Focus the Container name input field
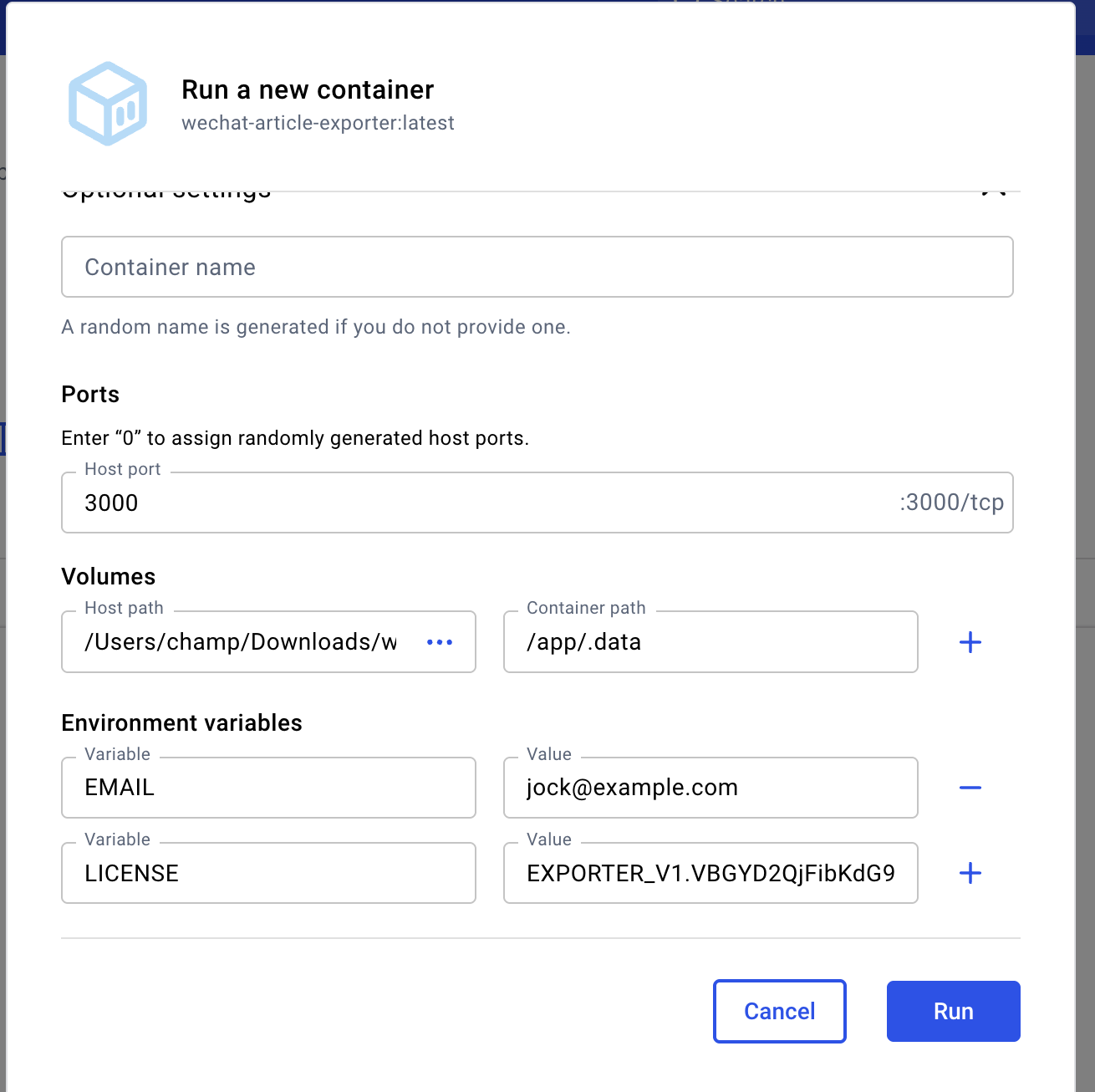This screenshot has height=1092, width=1095. click(x=537, y=267)
